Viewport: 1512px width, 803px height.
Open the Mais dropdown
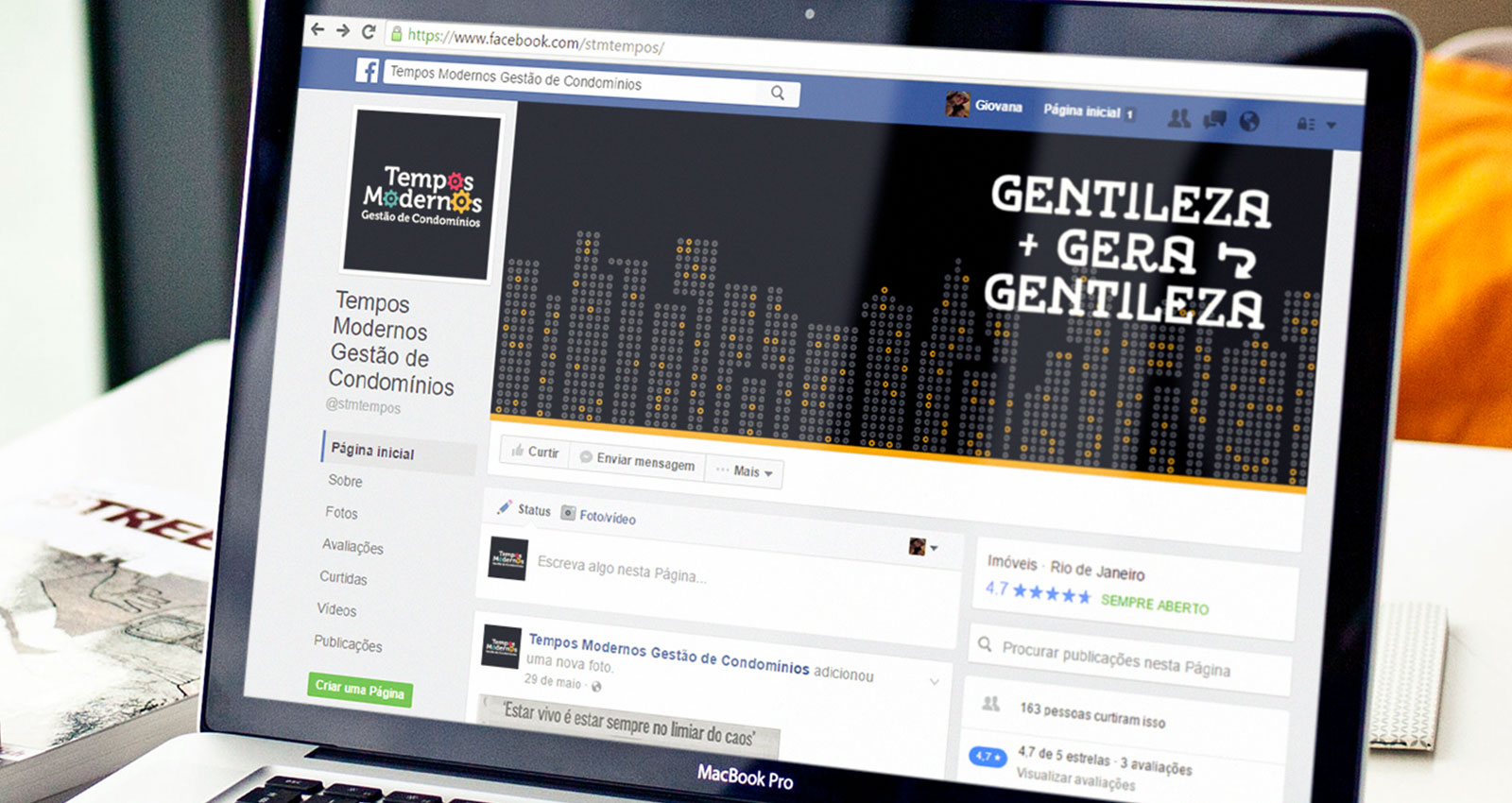click(745, 470)
